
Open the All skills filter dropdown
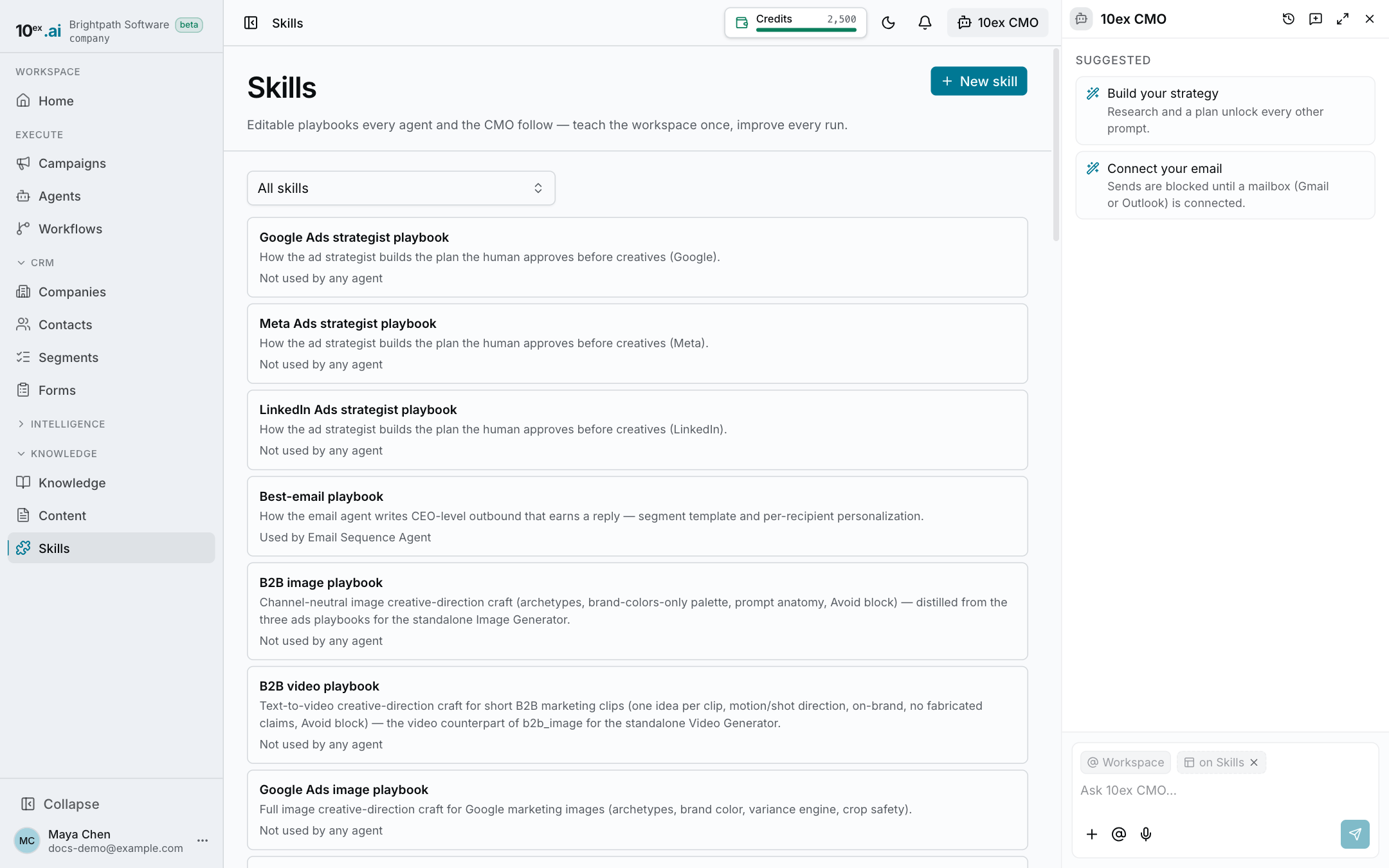click(x=401, y=188)
